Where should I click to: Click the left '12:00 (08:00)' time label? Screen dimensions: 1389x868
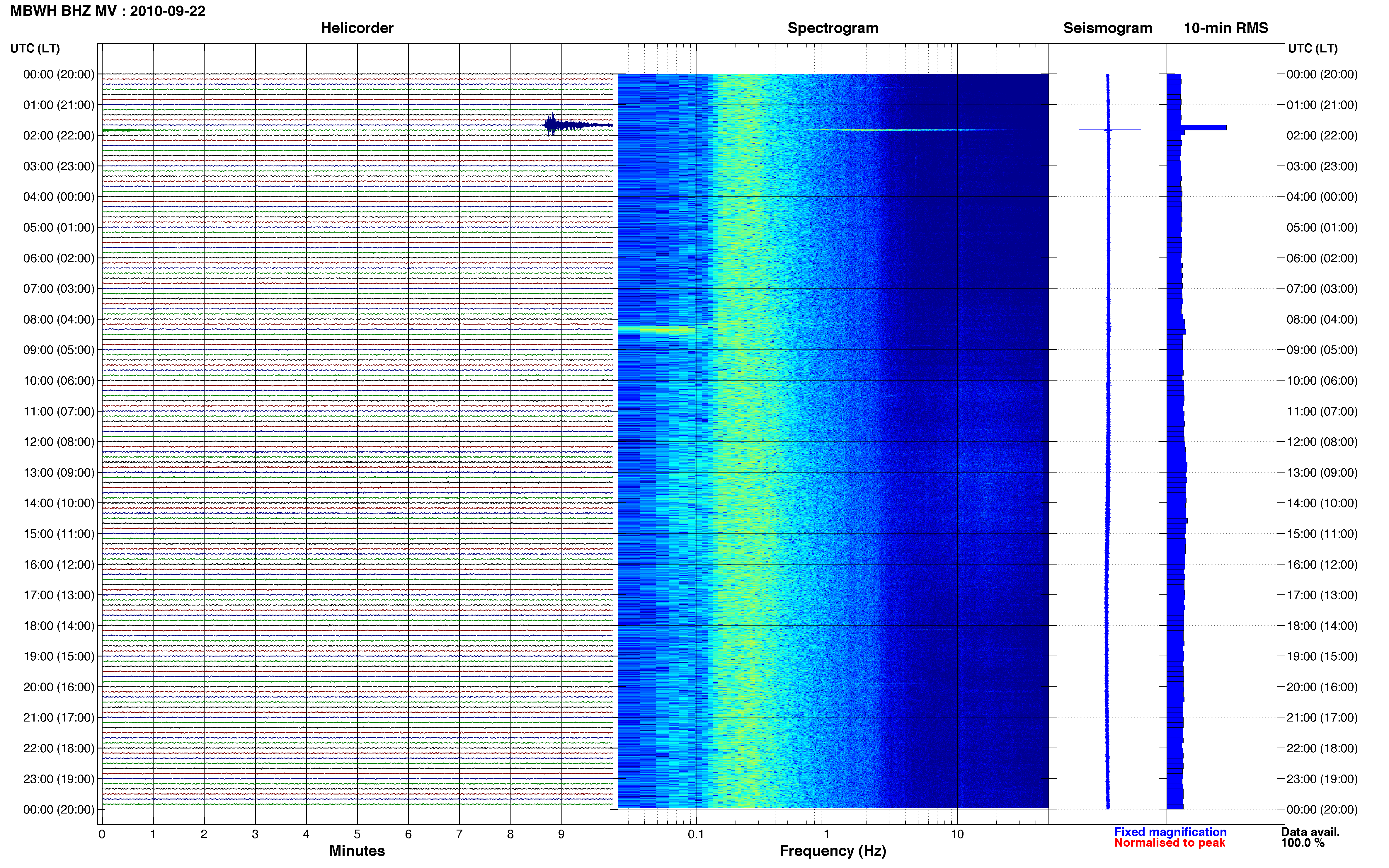pyautogui.click(x=59, y=442)
